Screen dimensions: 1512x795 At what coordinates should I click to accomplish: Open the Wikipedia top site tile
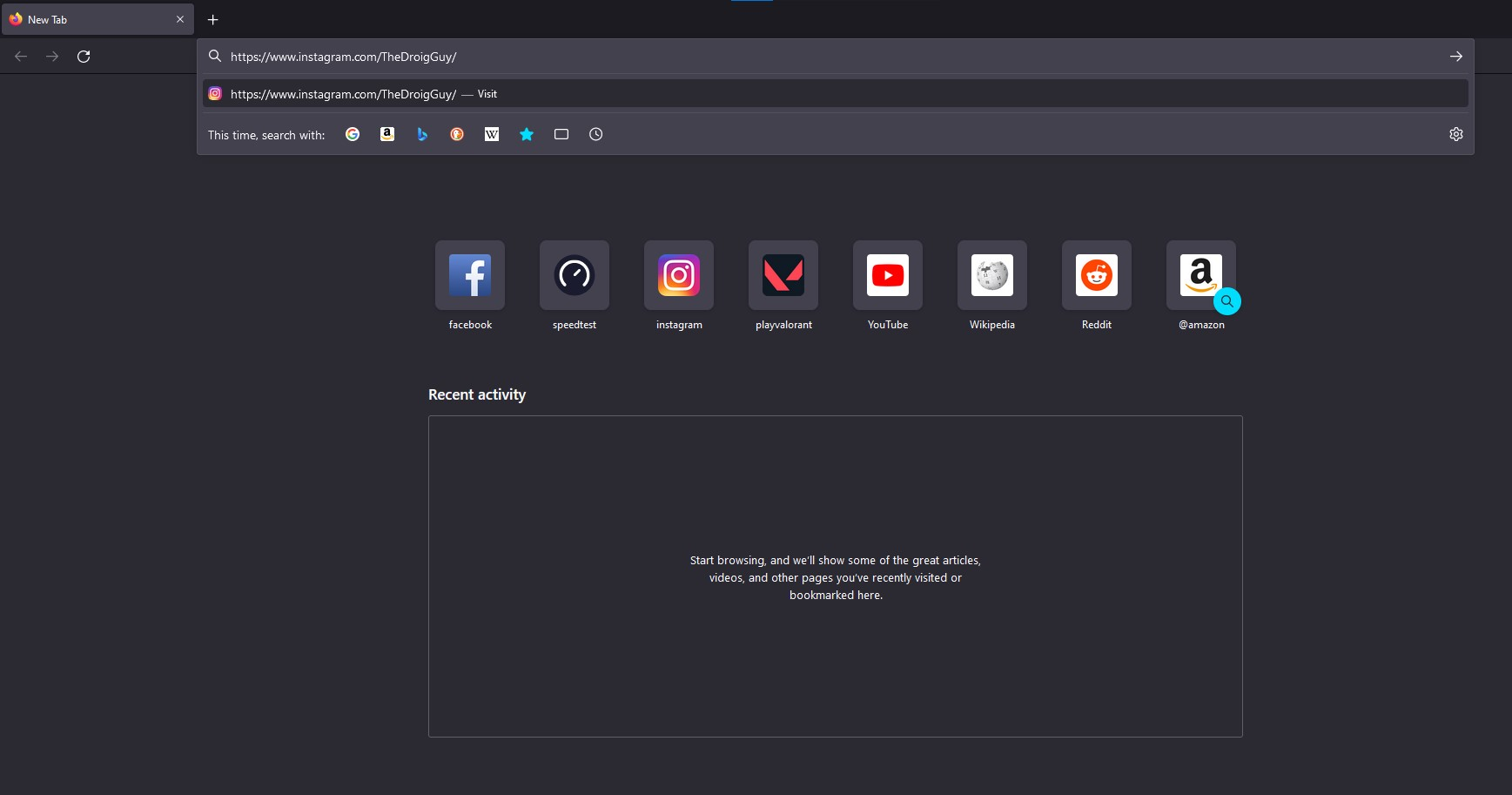click(x=992, y=275)
